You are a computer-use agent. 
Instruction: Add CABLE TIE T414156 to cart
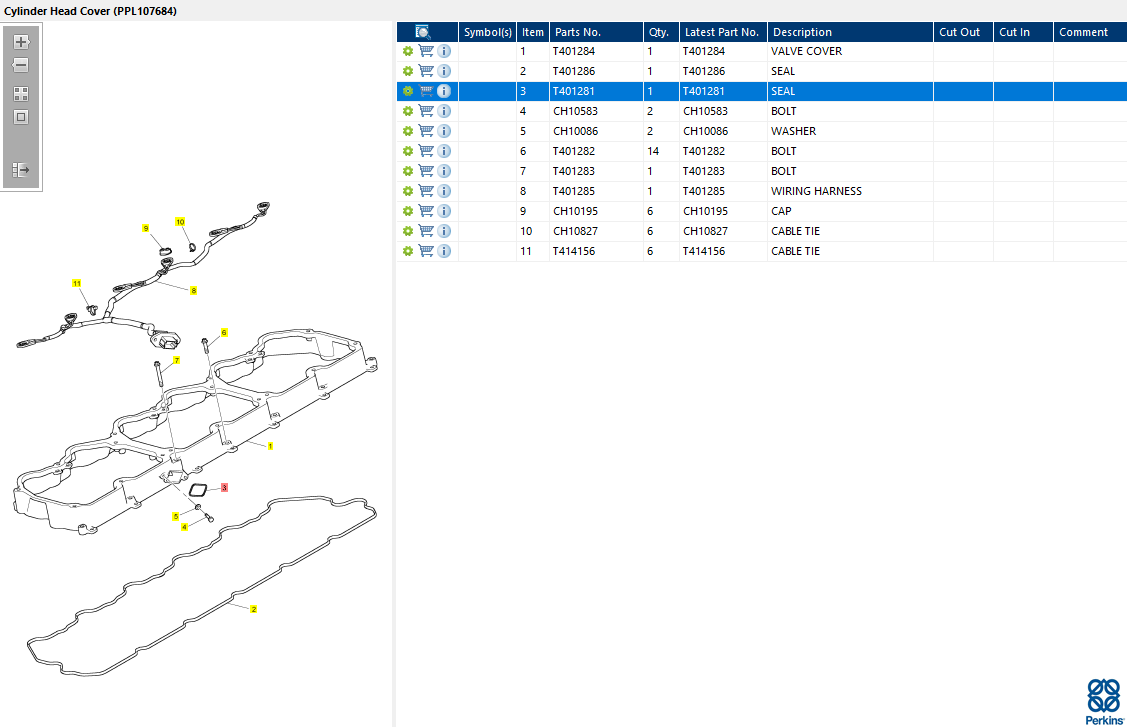click(x=426, y=251)
